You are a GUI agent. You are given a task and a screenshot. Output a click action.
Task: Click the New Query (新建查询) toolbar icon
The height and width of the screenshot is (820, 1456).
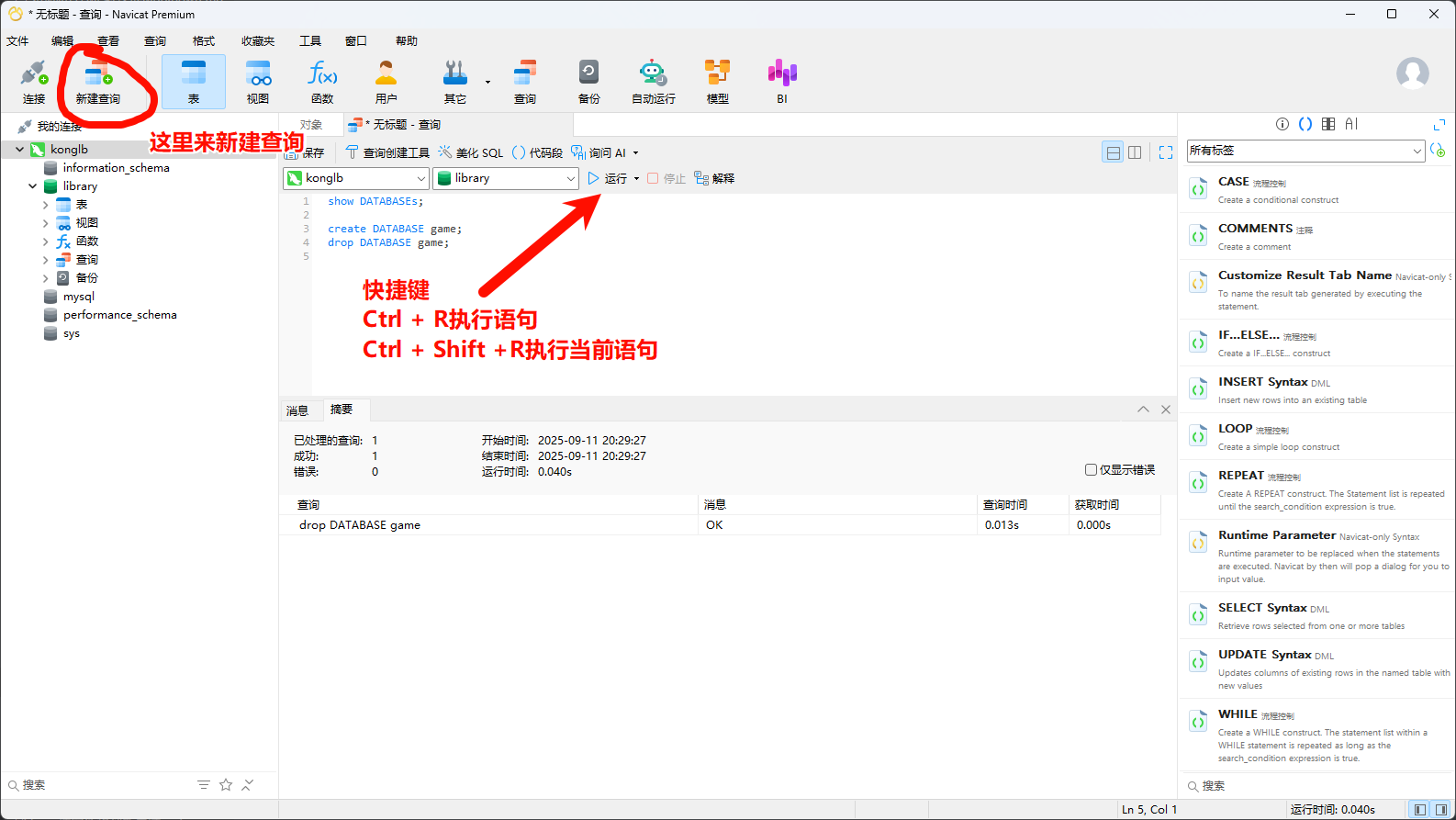click(x=97, y=81)
